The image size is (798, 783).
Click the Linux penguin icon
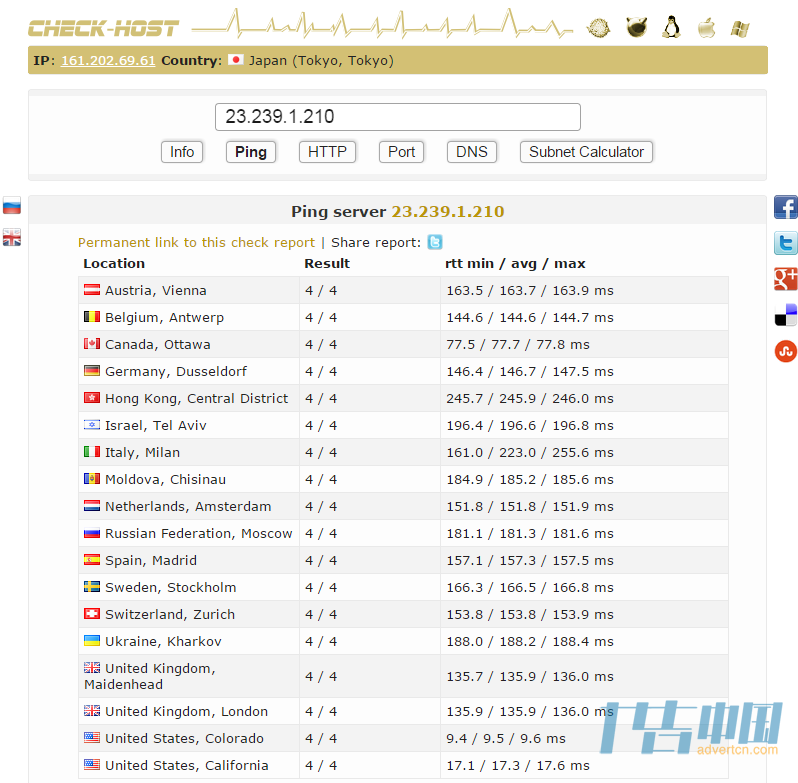pyautogui.click(x=671, y=27)
